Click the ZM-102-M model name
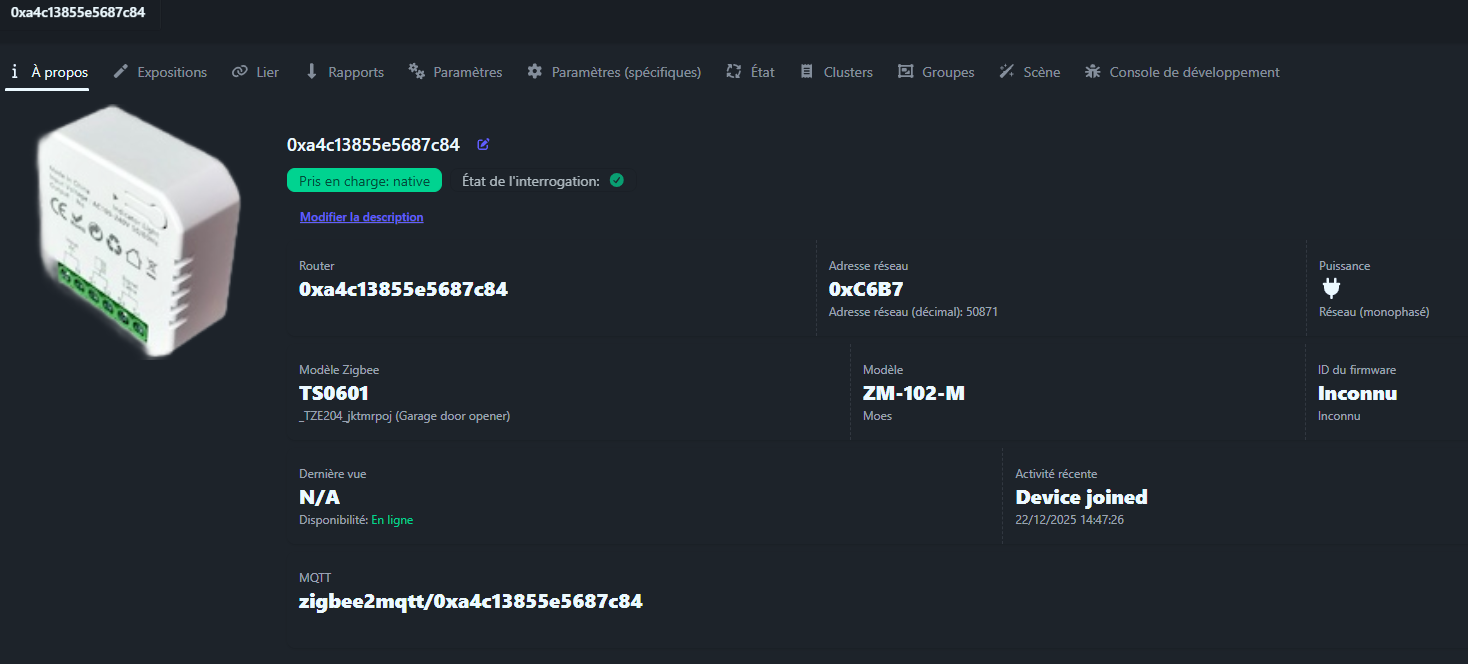1468x664 pixels. (913, 393)
